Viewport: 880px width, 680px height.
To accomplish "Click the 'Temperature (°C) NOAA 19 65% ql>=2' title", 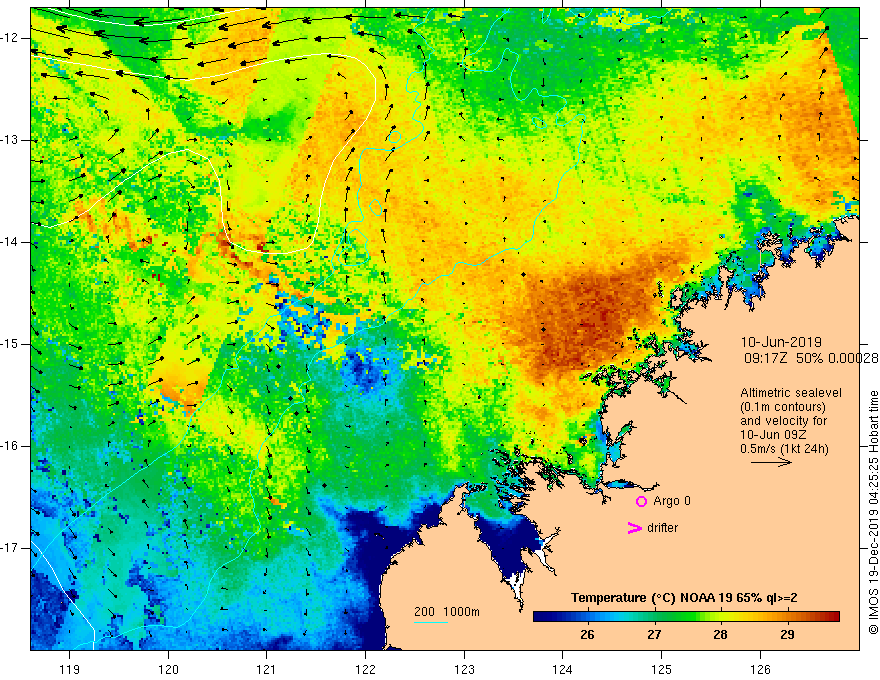I will (684, 598).
